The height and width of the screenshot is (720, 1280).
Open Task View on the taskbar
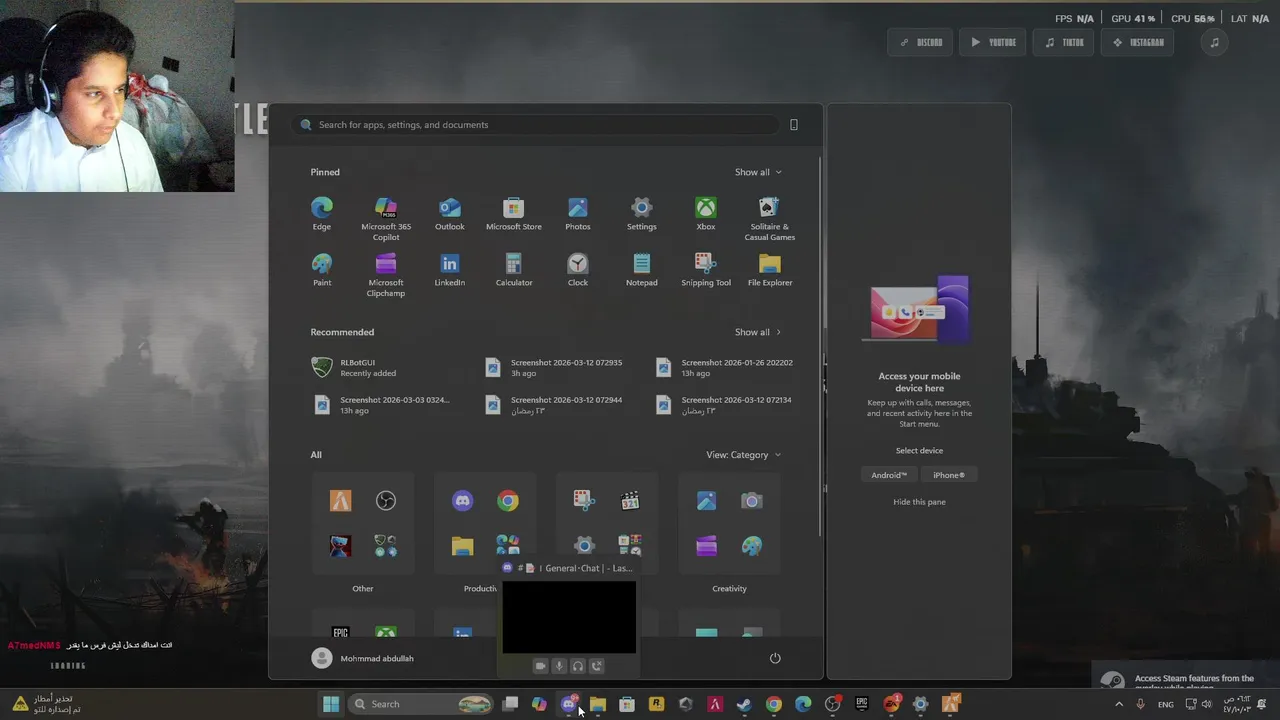pyautogui.click(x=510, y=704)
